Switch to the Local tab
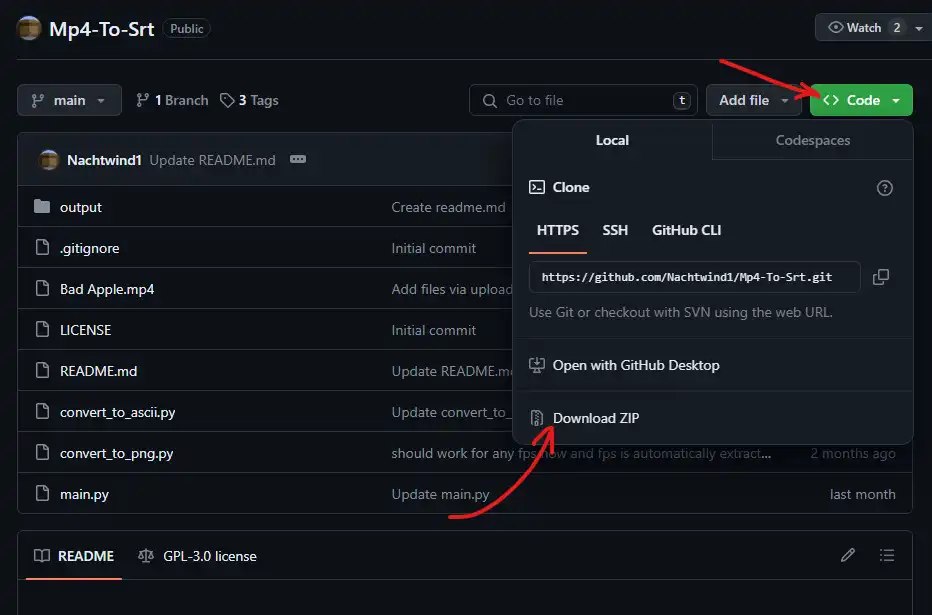The width and height of the screenshot is (932, 615). 612,140
